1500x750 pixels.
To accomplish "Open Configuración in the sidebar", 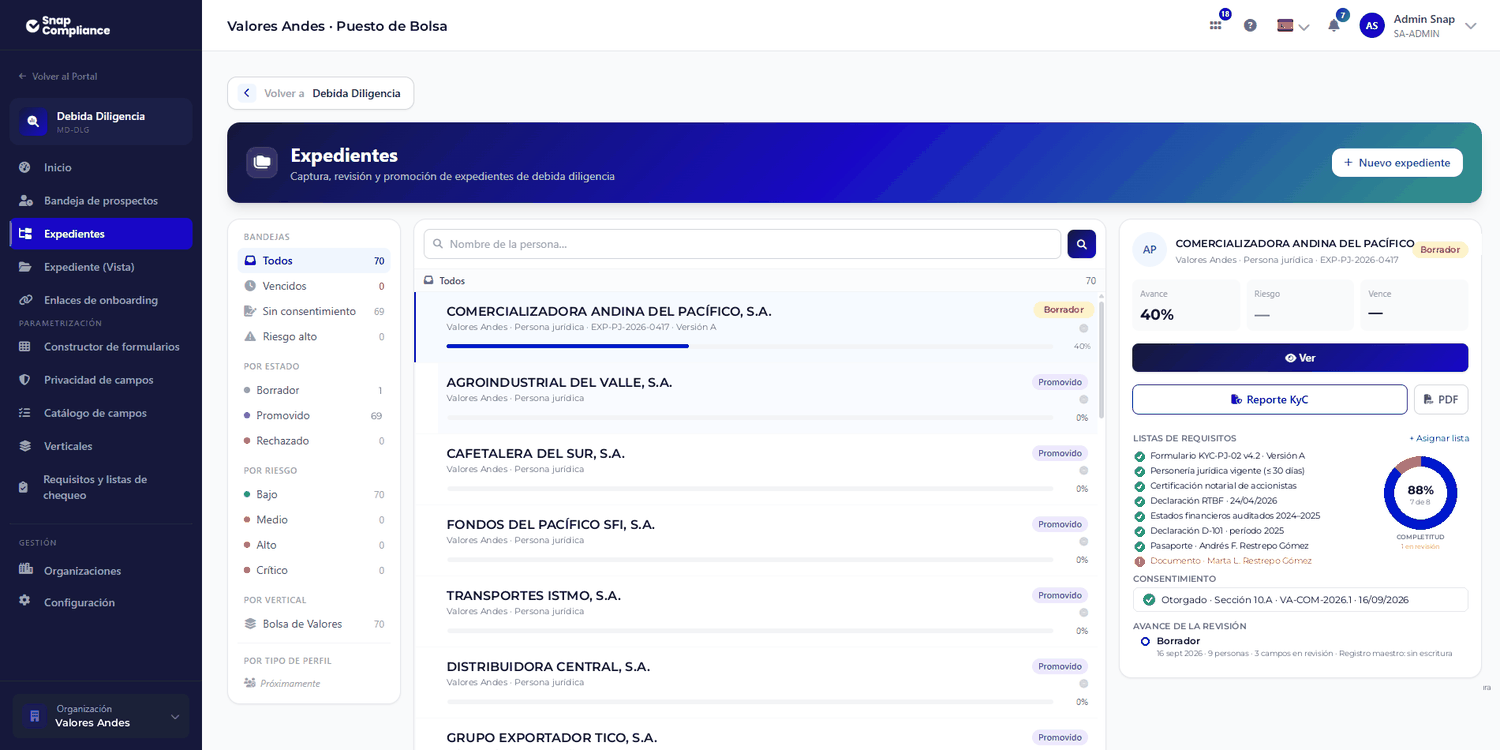I will (x=101, y=602).
